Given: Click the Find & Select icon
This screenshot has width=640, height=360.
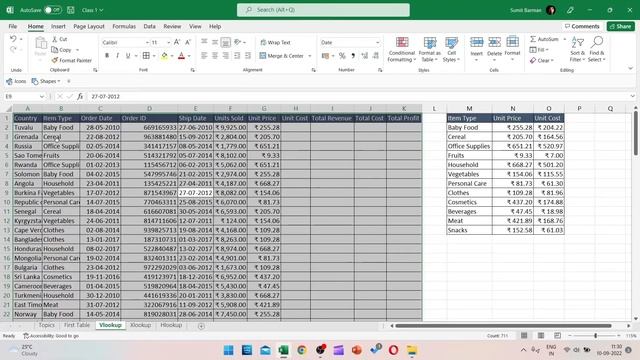Looking at the screenshot, I should [597, 42].
